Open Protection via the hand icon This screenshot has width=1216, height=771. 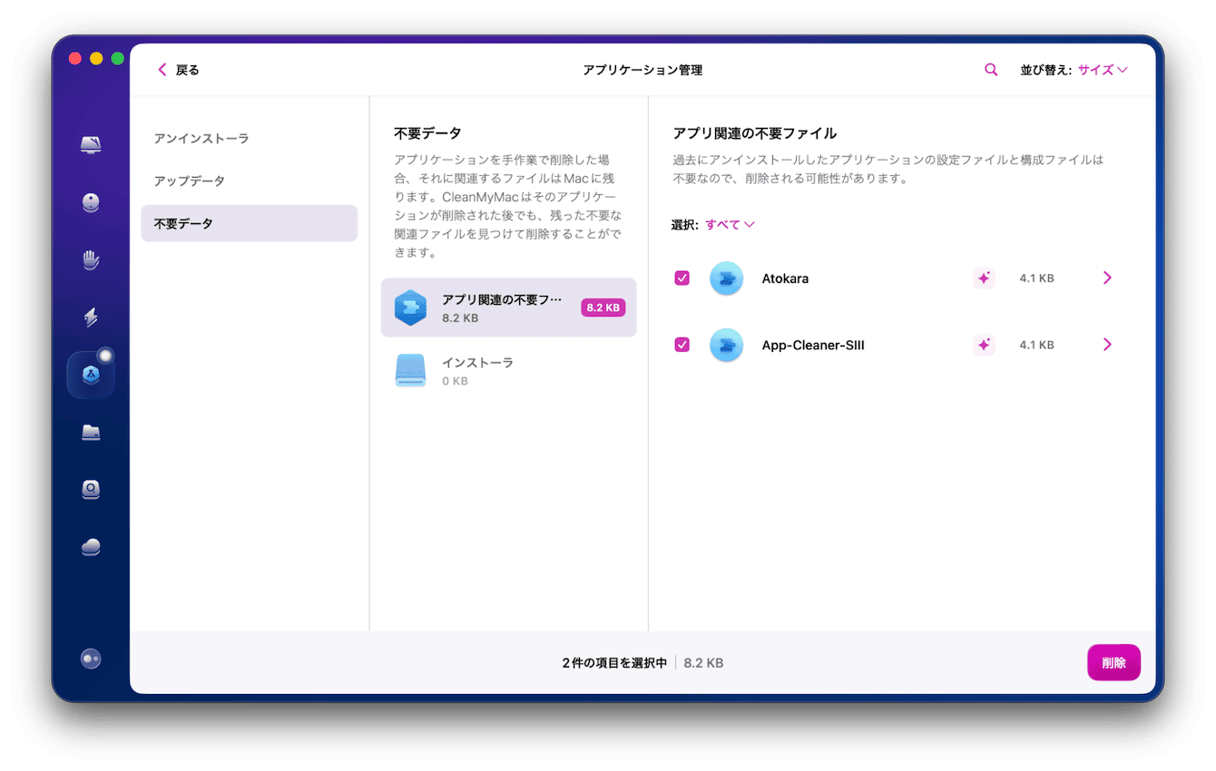(90, 259)
